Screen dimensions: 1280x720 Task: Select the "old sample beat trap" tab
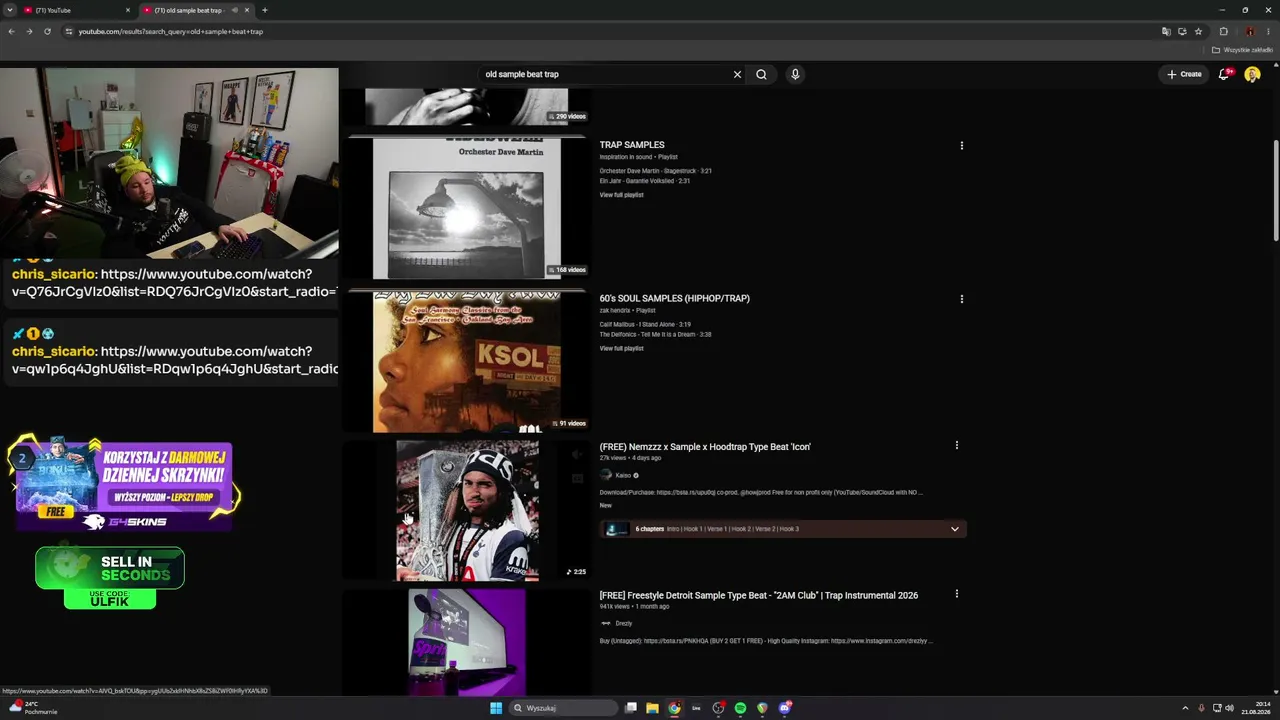(196, 10)
